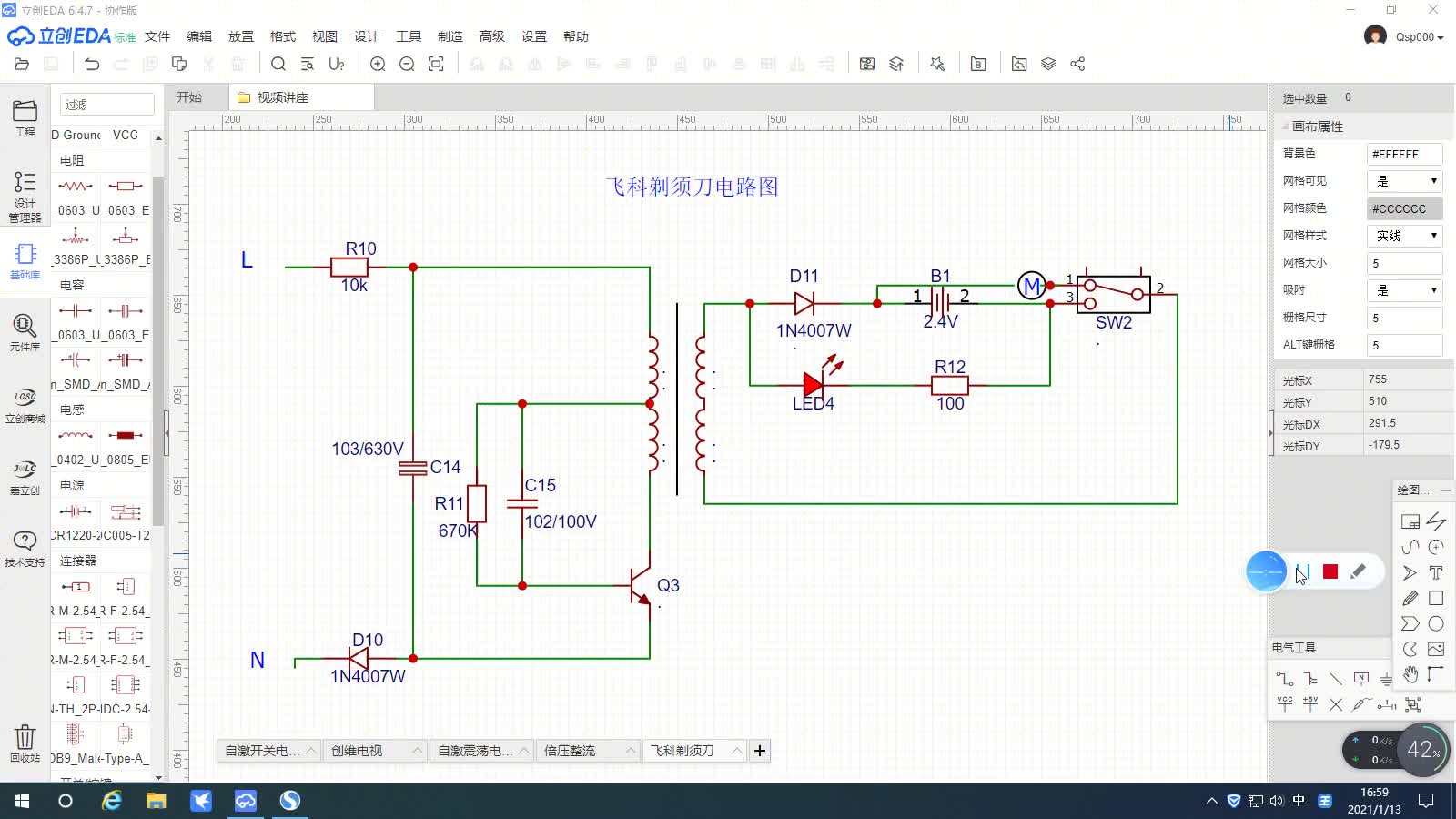Select the text tool in drawing panel
The width and height of the screenshot is (1456, 819).
[1436, 572]
